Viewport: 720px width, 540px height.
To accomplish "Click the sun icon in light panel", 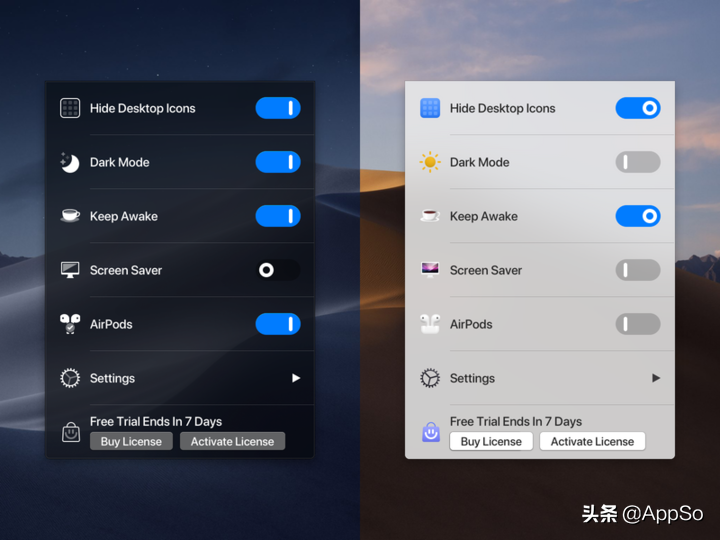I will pyautogui.click(x=430, y=162).
